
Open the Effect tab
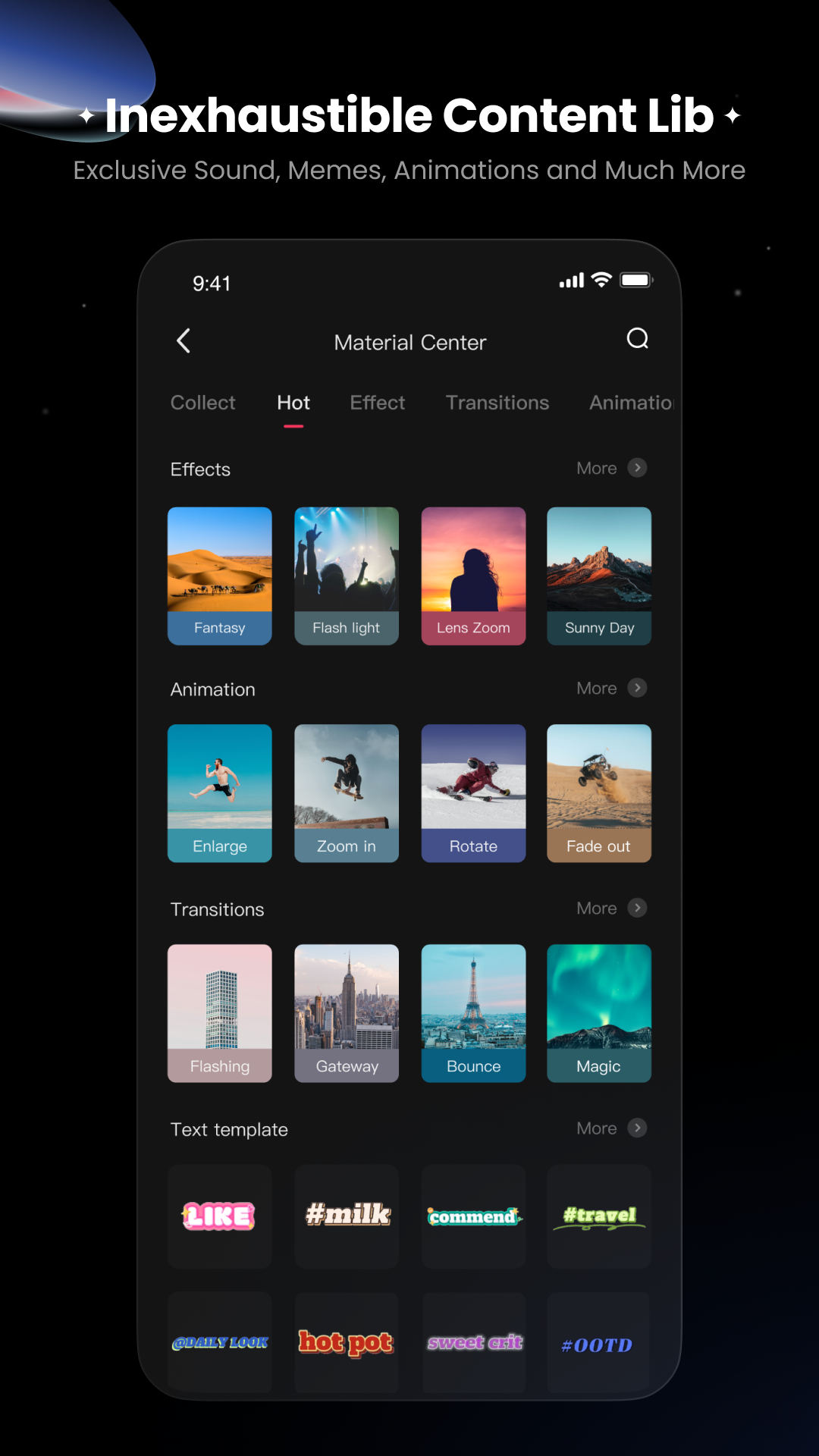click(377, 403)
